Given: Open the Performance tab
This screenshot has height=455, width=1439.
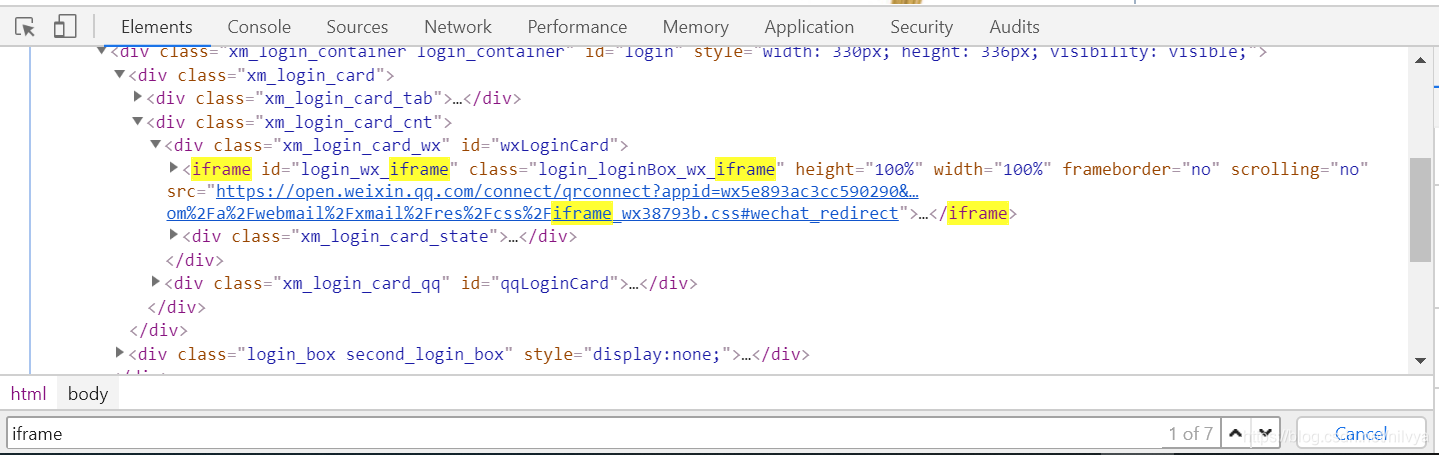Looking at the screenshot, I should point(577,27).
